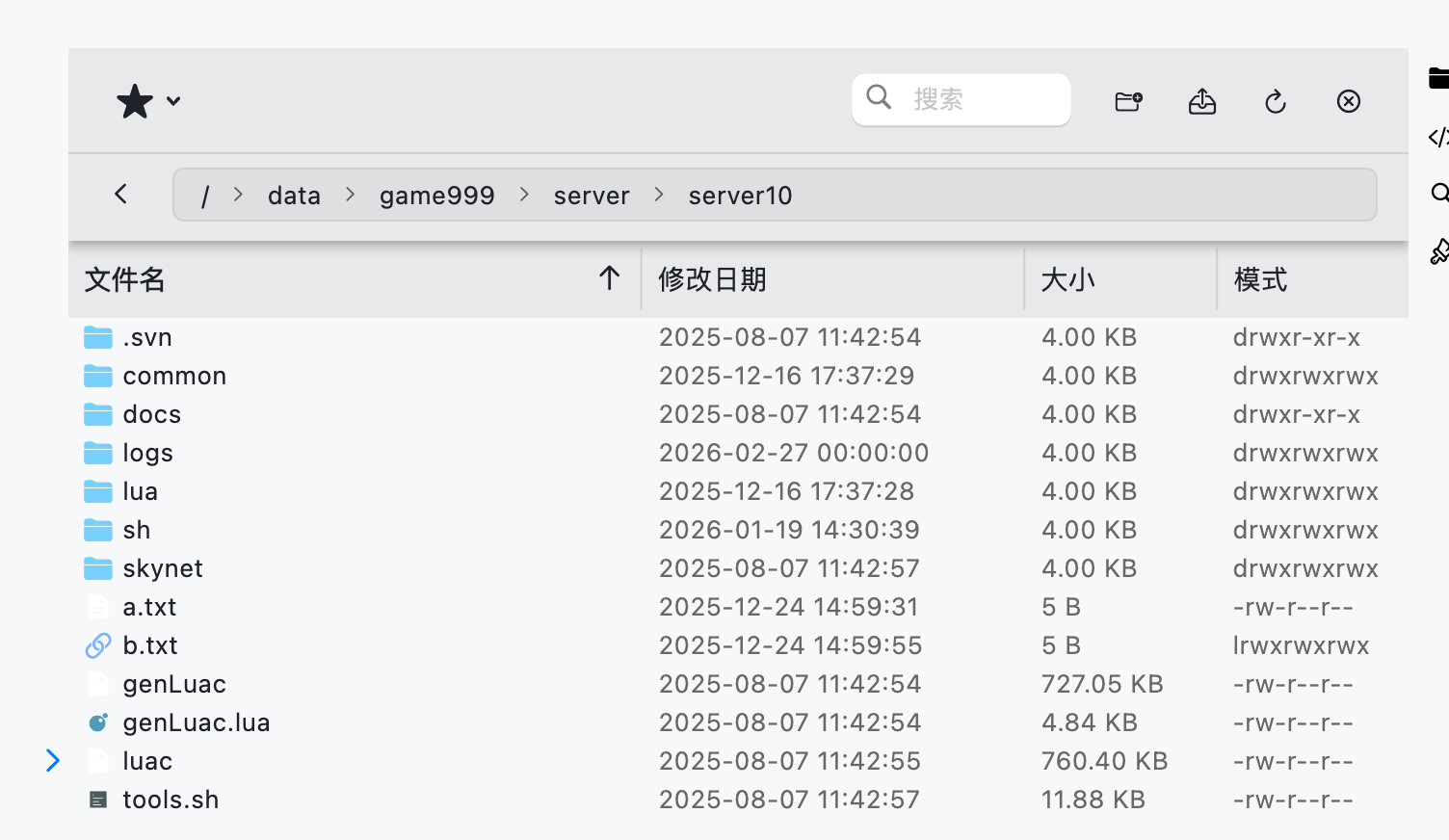
Task: Toggle sort direction arrow on 文件名
Action: (609, 278)
